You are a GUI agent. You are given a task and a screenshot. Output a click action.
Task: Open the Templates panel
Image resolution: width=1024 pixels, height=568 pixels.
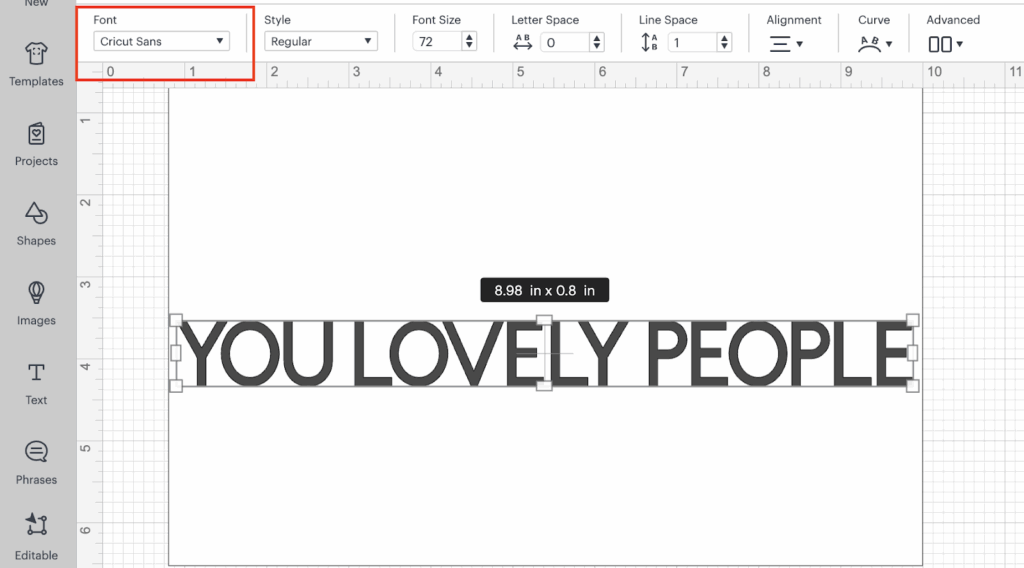(x=36, y=62)
